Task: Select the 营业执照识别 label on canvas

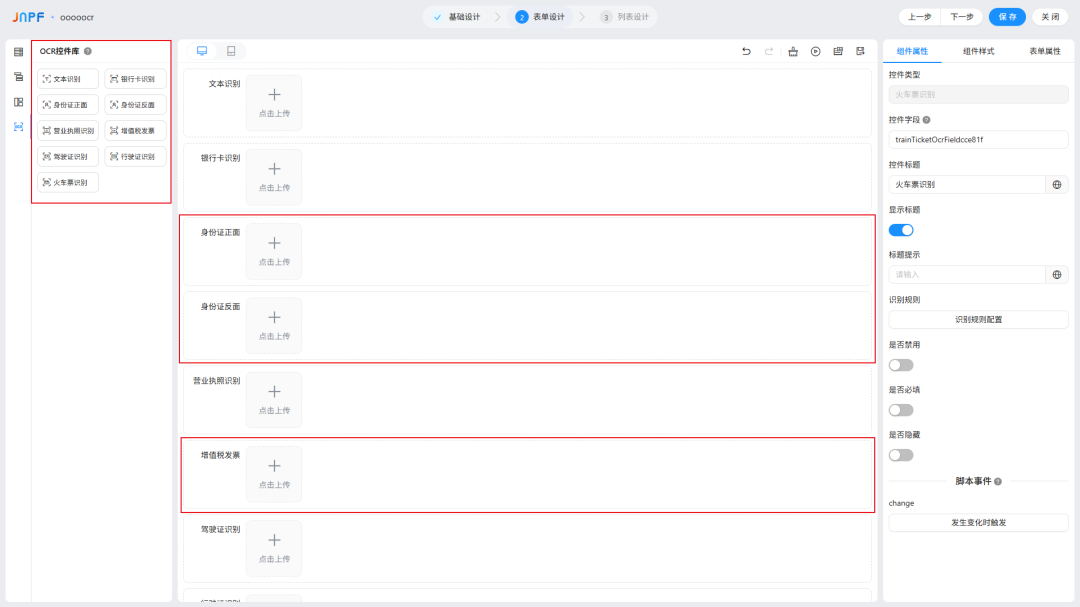Action: pos(216,380)
